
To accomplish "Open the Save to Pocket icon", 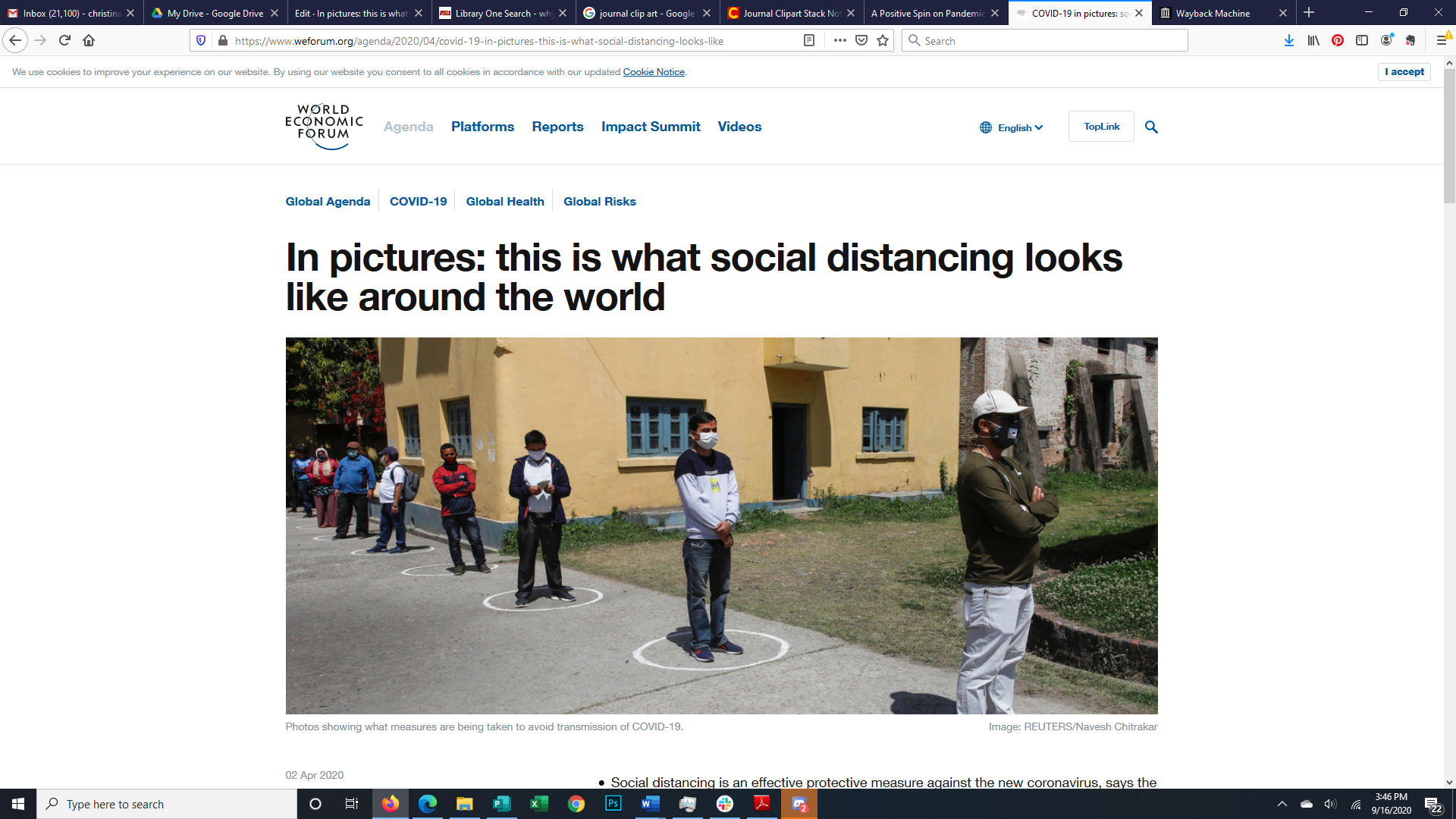I will [x=861, y=40].
